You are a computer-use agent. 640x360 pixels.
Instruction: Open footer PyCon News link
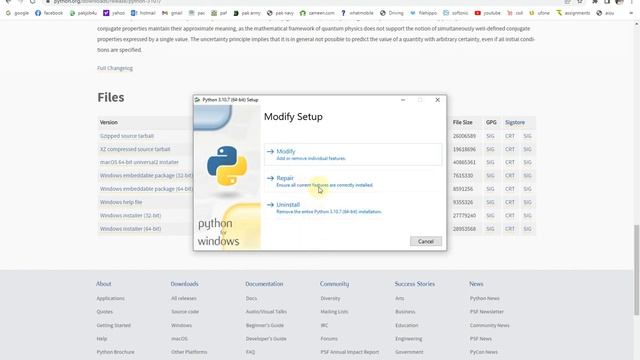point(483,352)
